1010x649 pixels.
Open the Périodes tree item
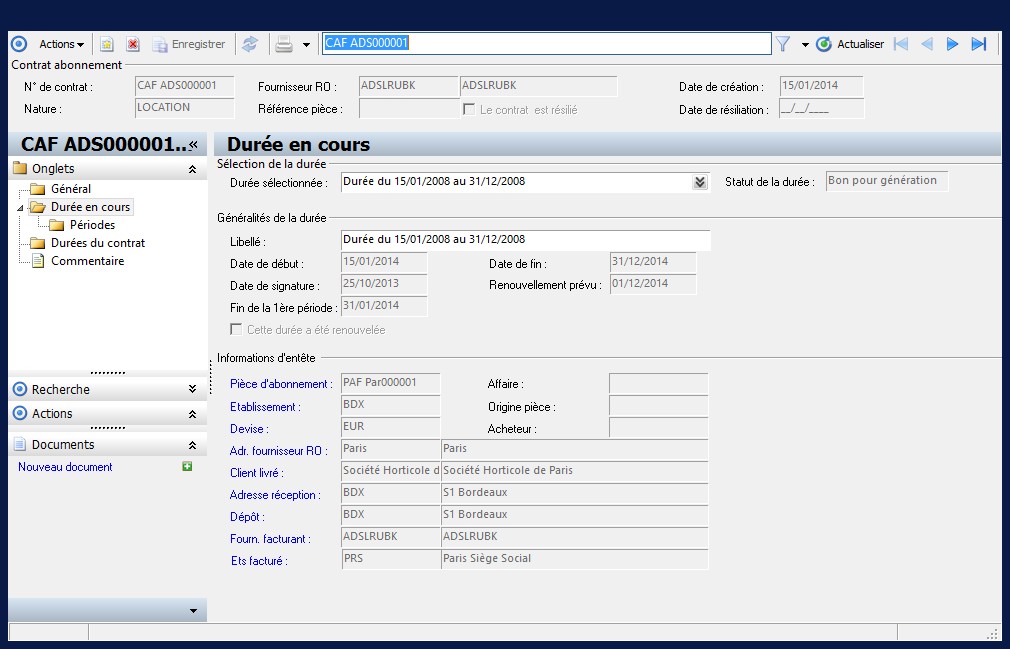tap(92, 225)
